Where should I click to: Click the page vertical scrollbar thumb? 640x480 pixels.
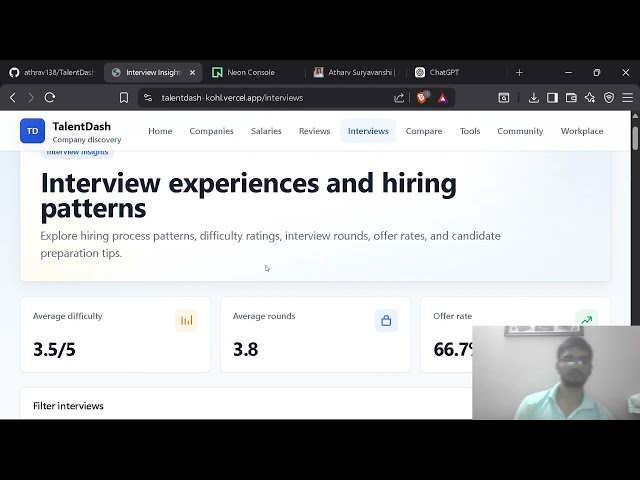[x=635, y=138]
